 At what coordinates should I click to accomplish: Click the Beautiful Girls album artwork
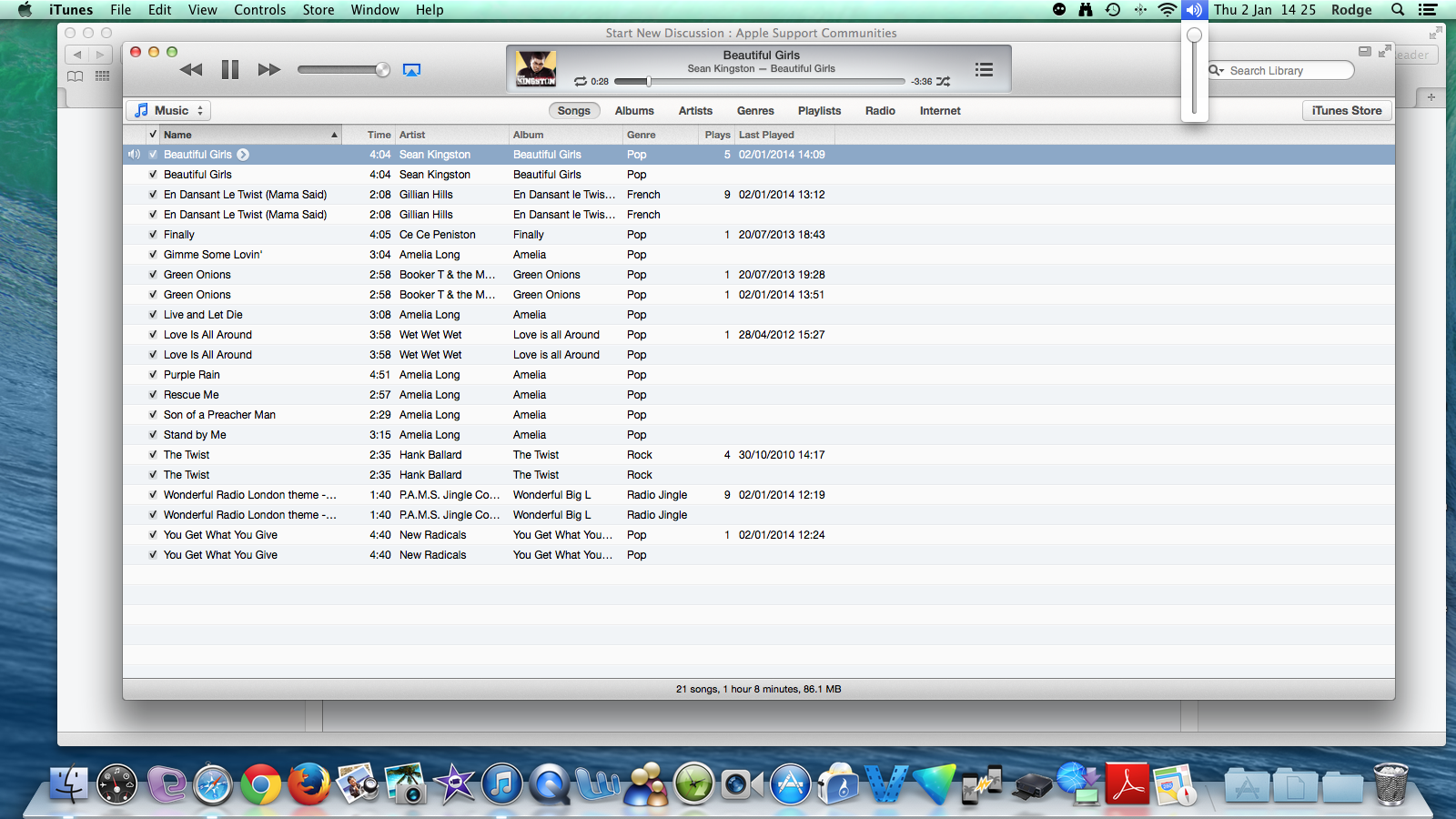click(536, 69)
